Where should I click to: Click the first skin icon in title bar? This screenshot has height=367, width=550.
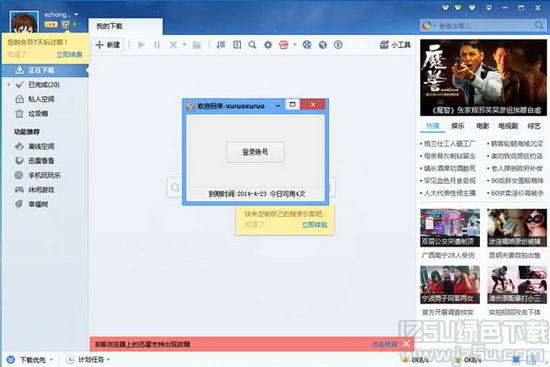[x=445, y=7]
